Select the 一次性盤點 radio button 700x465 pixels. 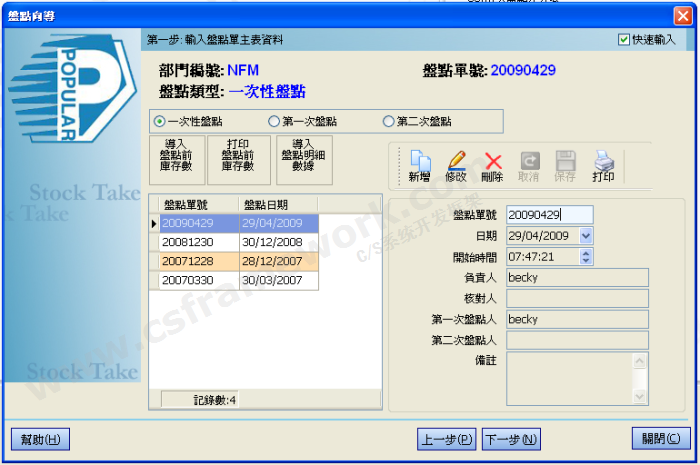(159, 121)
